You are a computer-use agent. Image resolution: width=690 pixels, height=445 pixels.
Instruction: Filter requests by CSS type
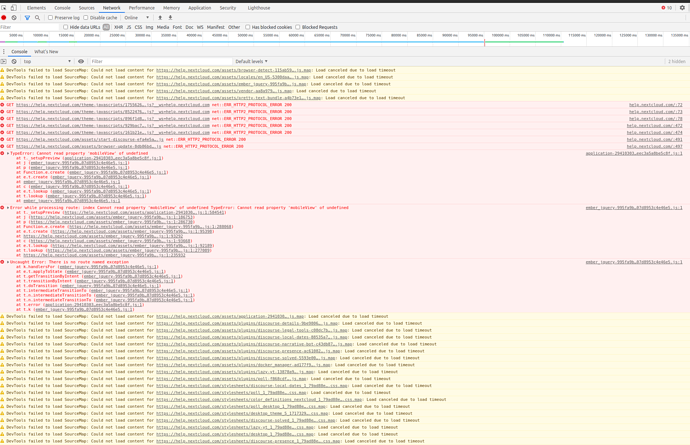[x=138, y=27]
